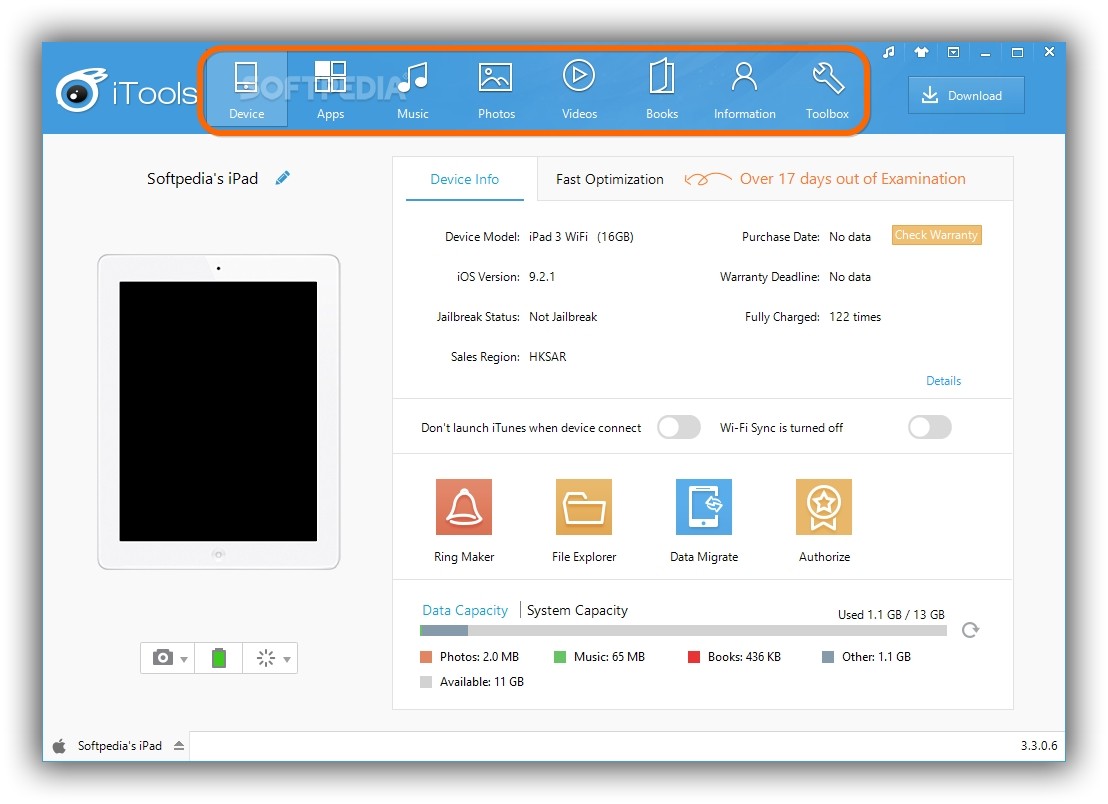
Task: Click the Softpedia's iPad device name heading
Action: tap(202, 179)
